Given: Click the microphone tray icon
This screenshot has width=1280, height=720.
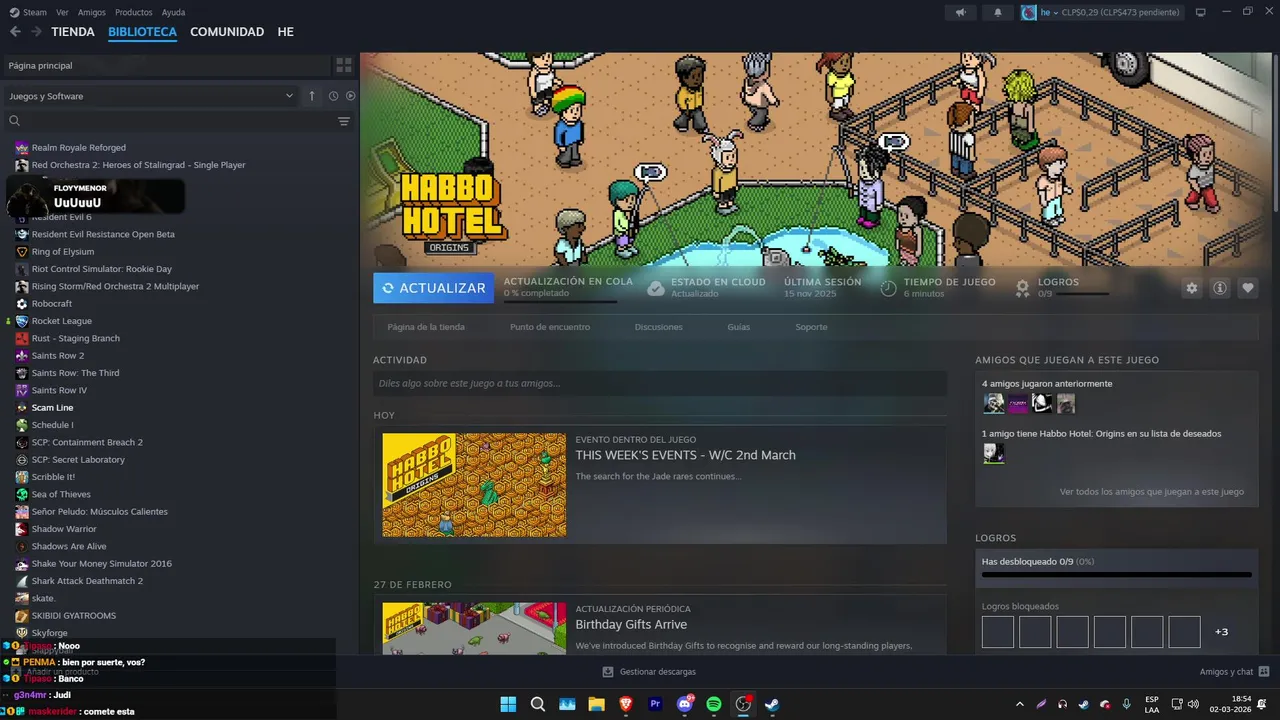Looking at the screenshot, I should pos(1127,704).
